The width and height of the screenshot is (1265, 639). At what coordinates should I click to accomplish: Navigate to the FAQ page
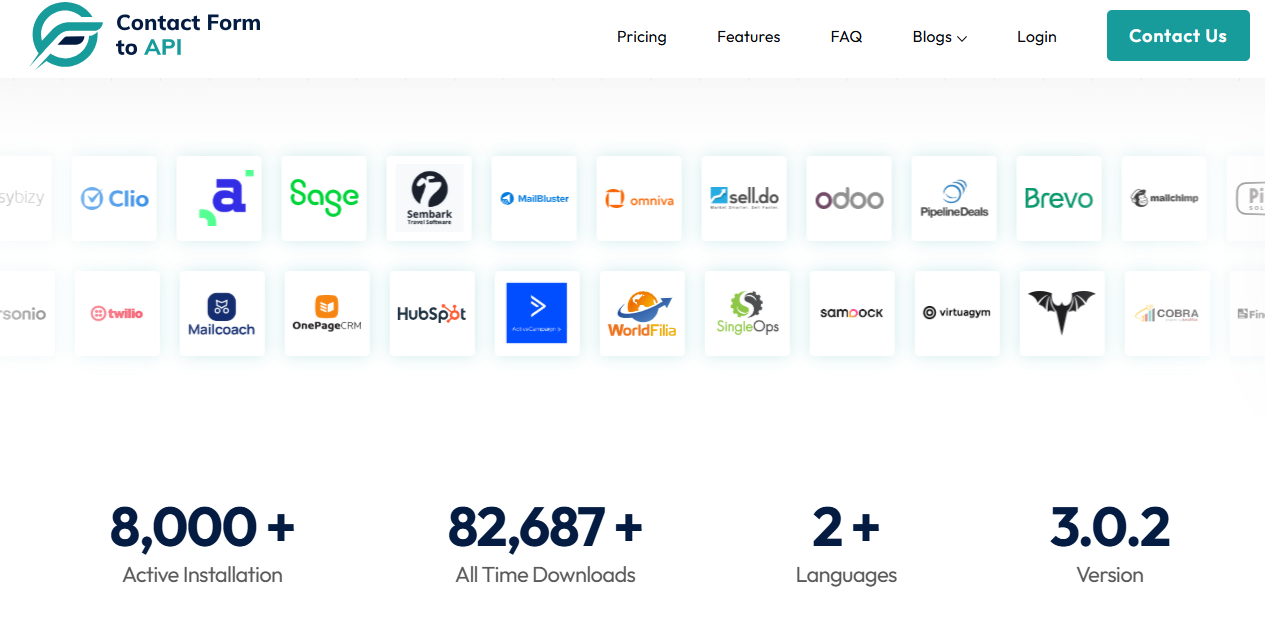[846, 37]
